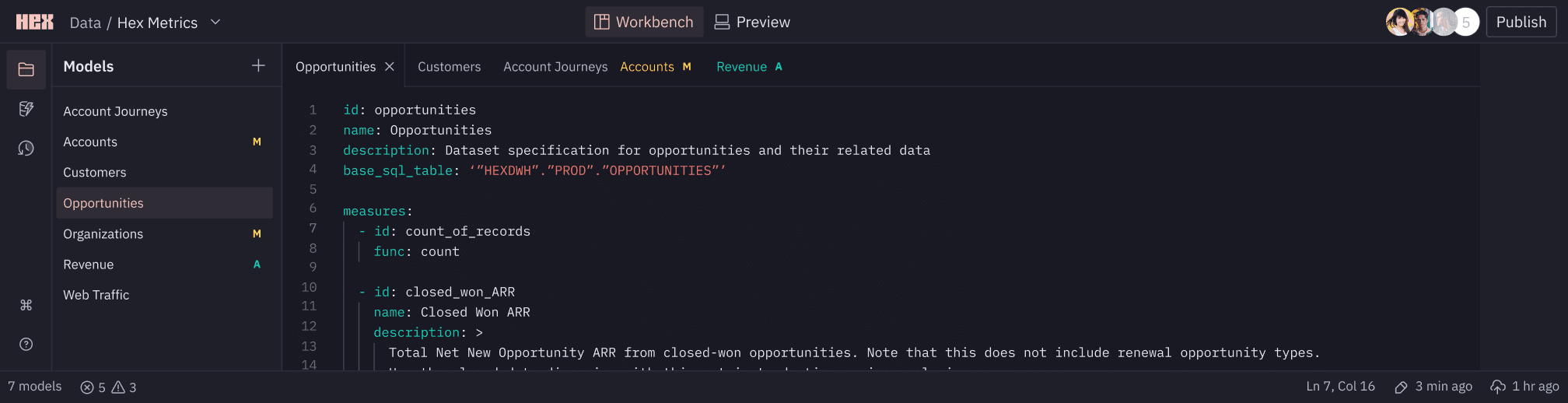
Task: Open the help question mark icon
Action: [x=26, y=344]
